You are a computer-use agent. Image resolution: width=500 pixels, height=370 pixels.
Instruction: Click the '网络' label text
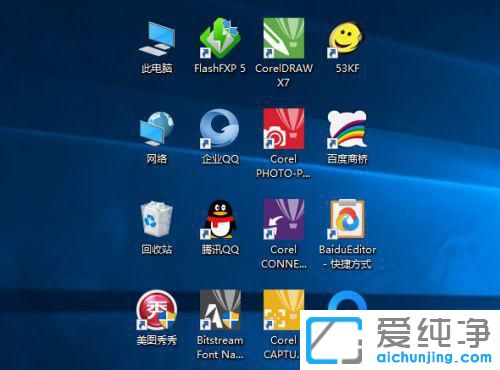(157, 159)
